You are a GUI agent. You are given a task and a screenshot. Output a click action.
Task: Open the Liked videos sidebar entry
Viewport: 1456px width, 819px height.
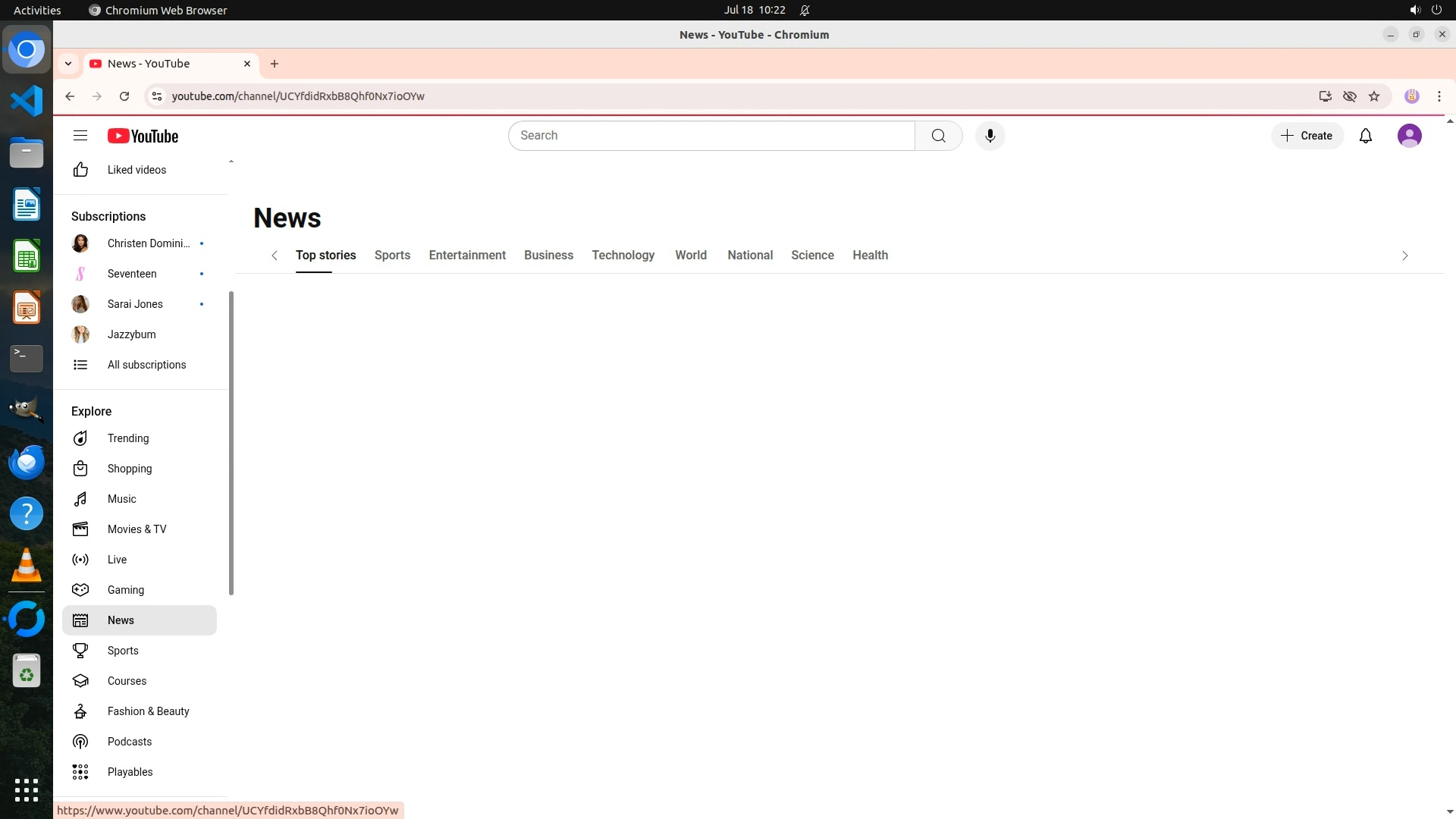(136, 170)
